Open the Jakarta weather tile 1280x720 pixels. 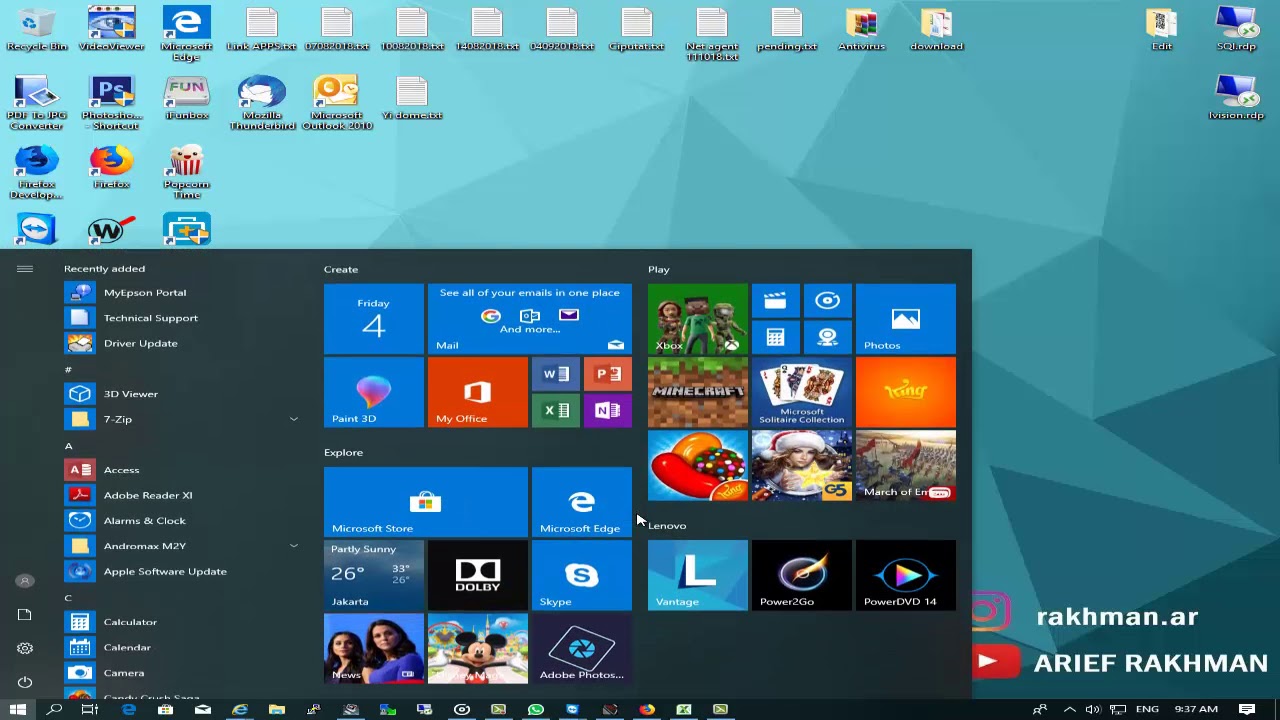(x=373, y=575)
